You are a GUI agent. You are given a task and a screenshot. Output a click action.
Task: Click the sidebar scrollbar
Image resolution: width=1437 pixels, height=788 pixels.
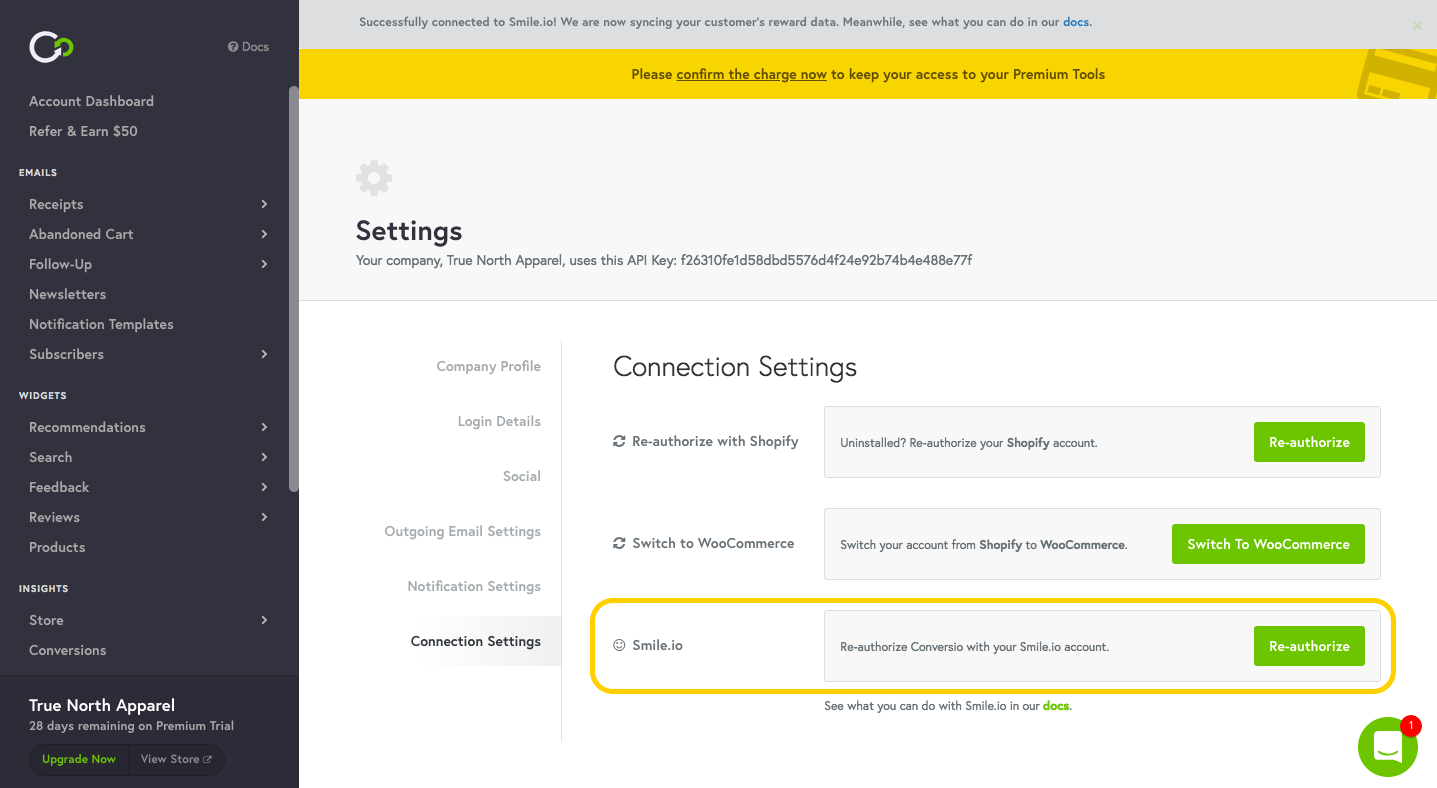click(293, 288)
